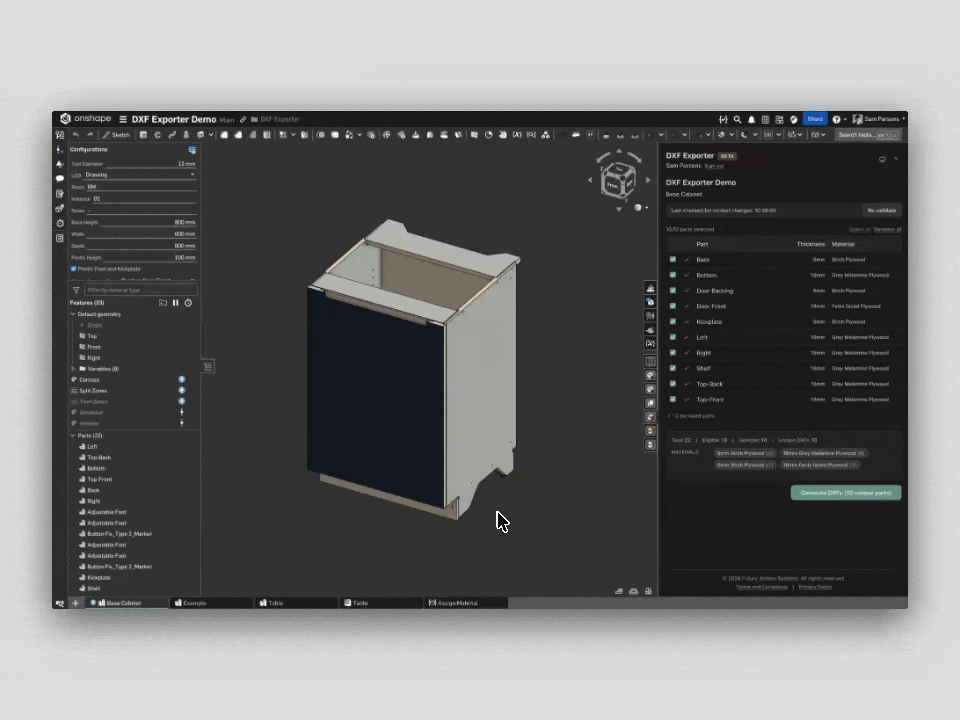Select the Kickplate part in the parts list
This screenshot has height=720, width=960.
click(99, 577)
